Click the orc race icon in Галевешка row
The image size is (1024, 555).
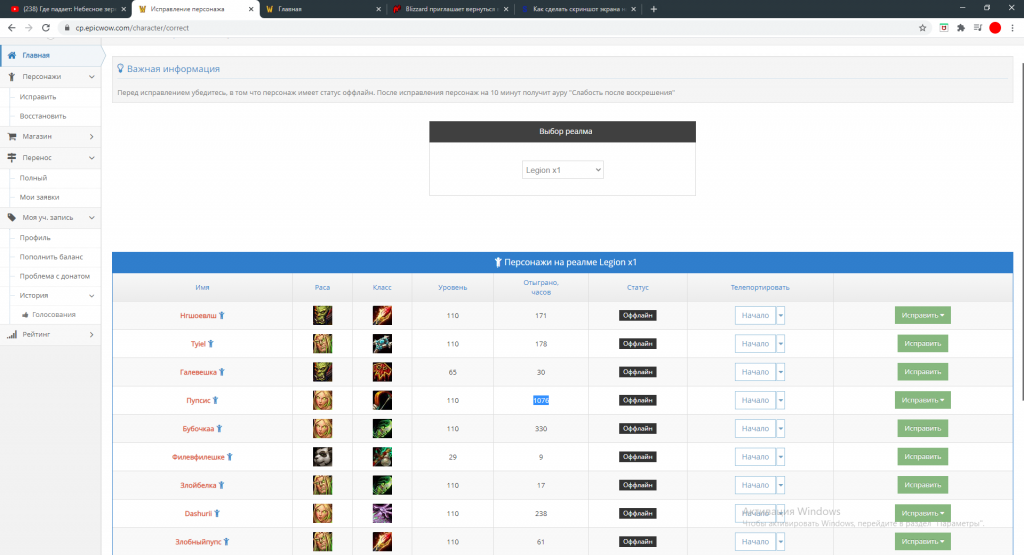pyautogui.click(x=322, y=372)
